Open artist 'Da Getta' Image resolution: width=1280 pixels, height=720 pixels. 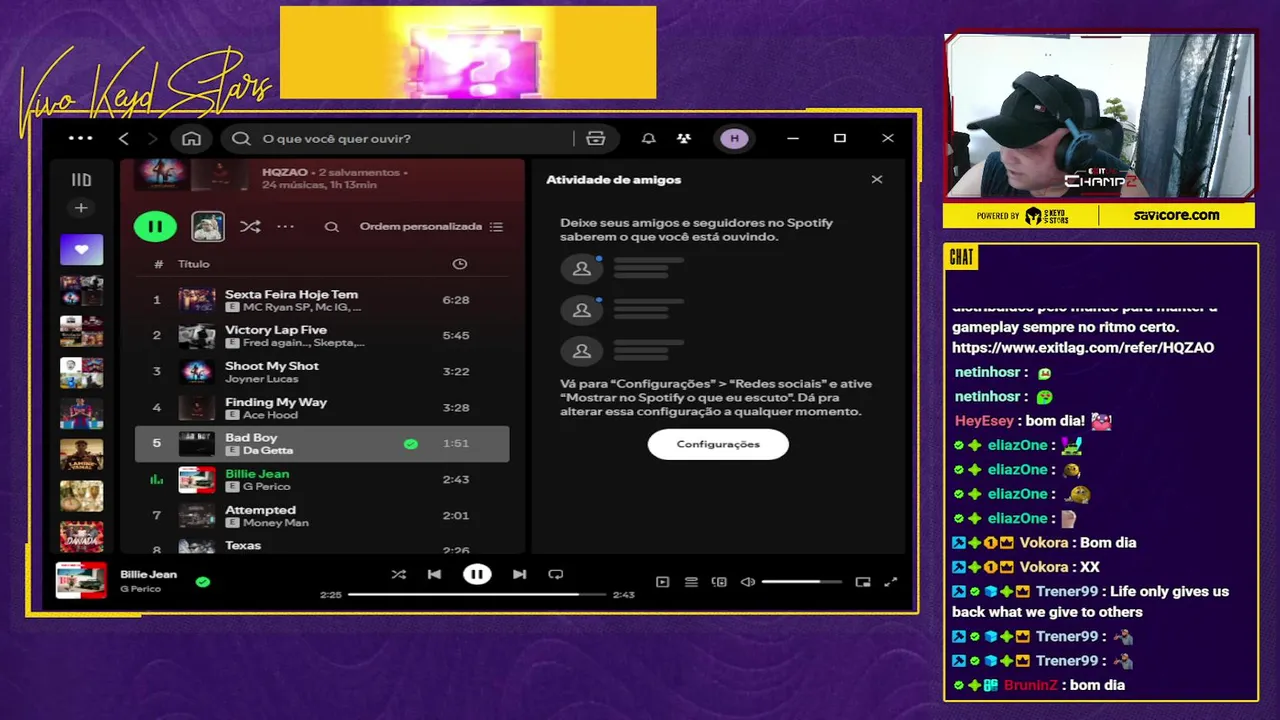pos(268,451)
